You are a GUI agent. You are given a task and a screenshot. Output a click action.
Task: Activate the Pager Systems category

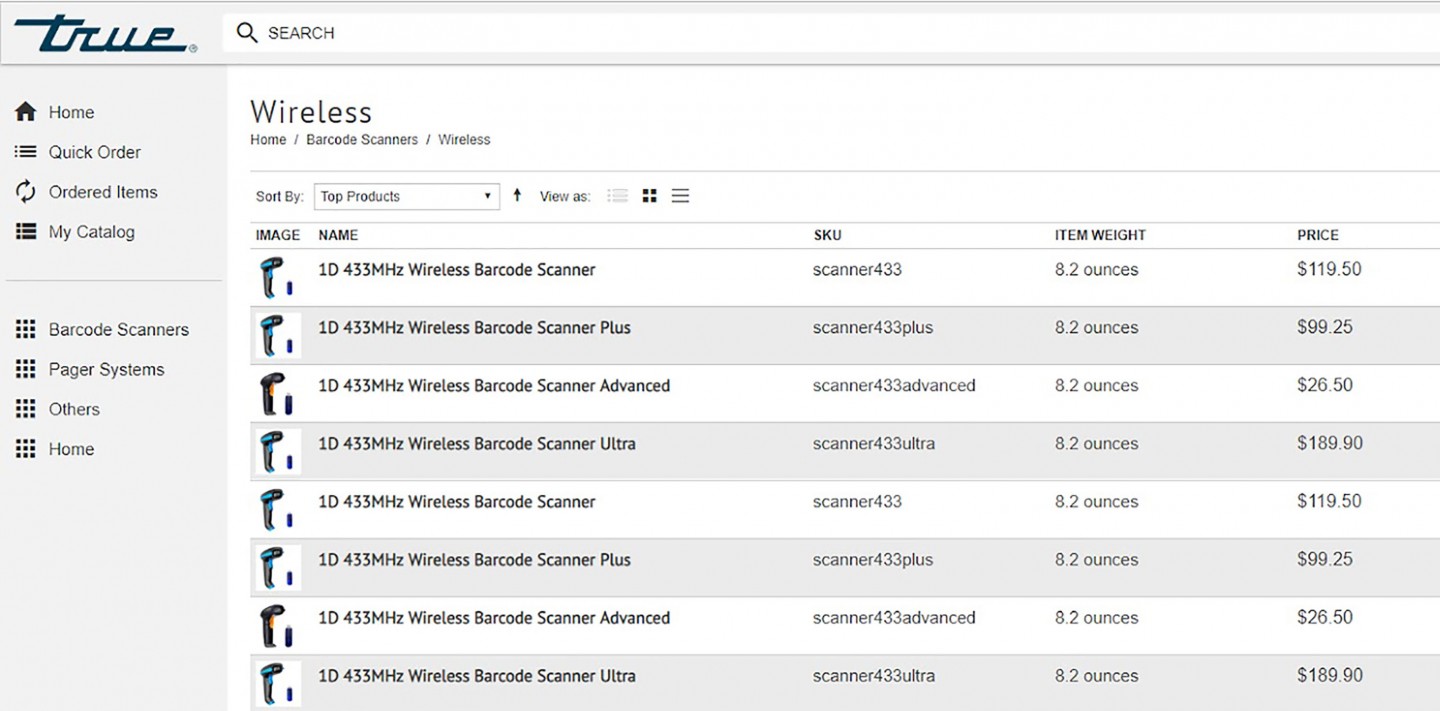point(106,369)
